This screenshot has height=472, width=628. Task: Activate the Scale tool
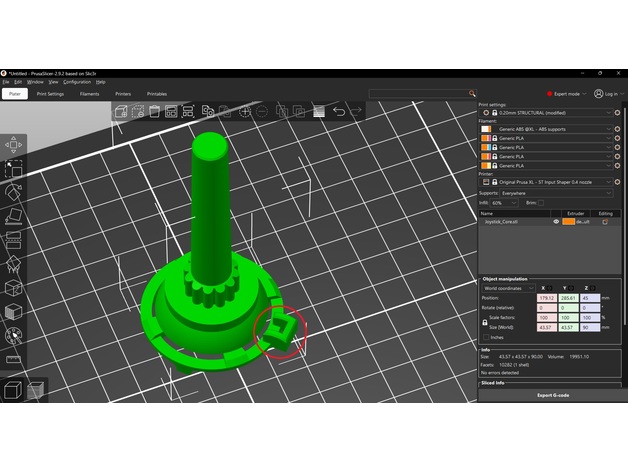[x=14, y=168]
